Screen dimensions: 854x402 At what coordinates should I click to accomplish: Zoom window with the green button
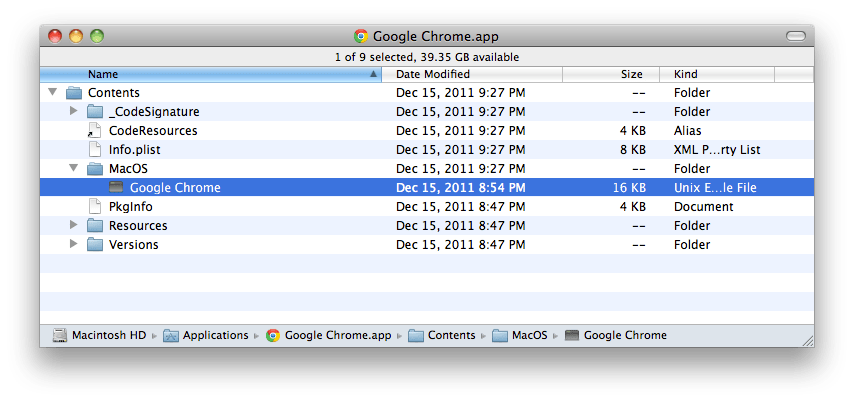(97, 36)
